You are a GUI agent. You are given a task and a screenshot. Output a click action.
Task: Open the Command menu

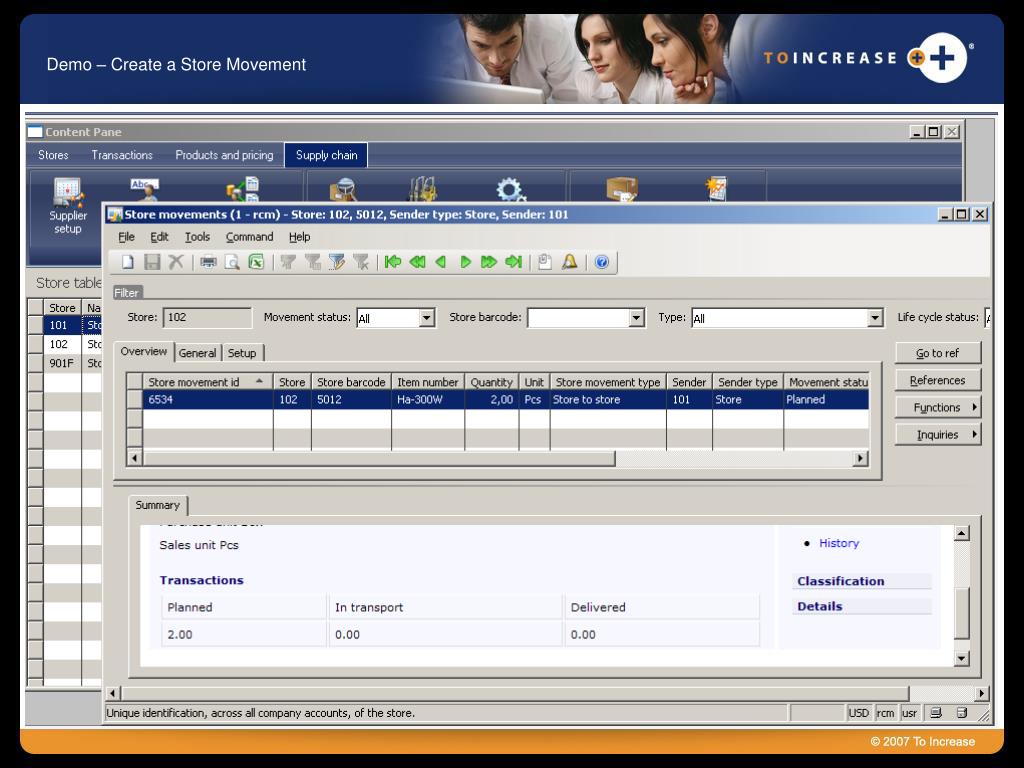point(249,237)
